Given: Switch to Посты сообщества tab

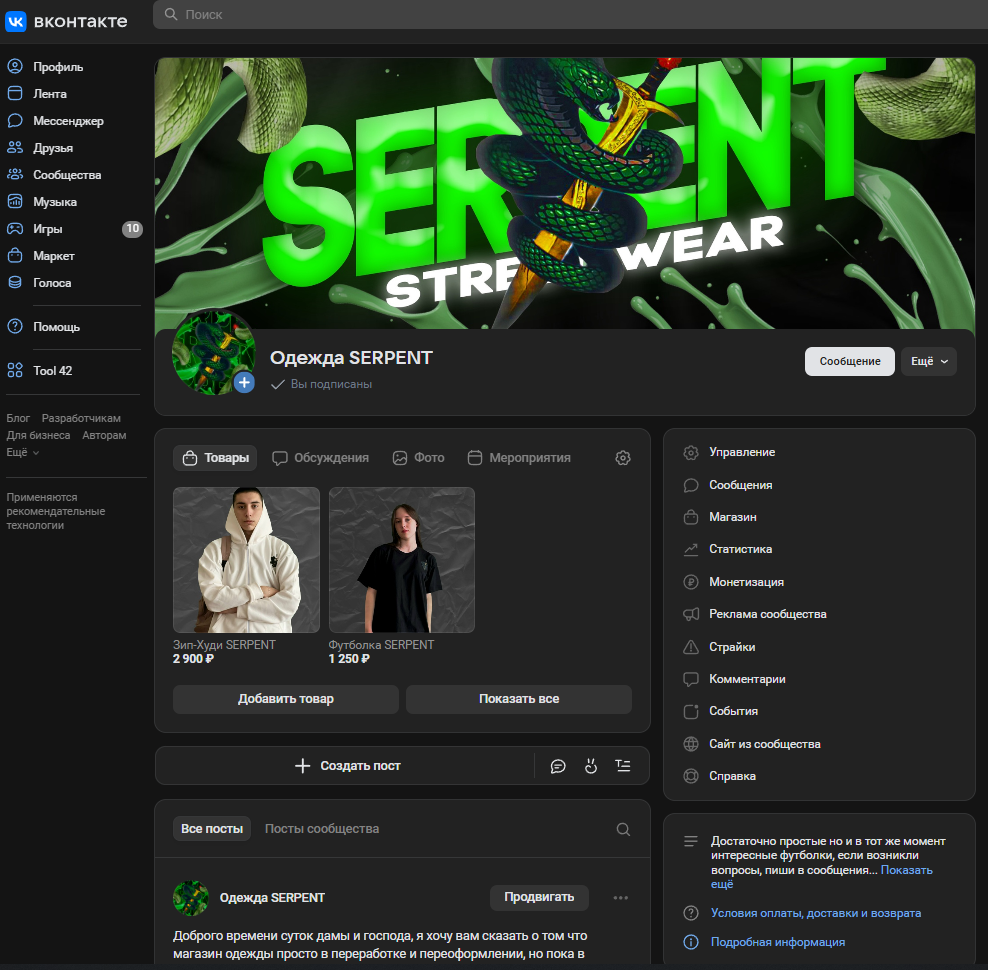Looking at the screenshot, I should pos(322,829).
